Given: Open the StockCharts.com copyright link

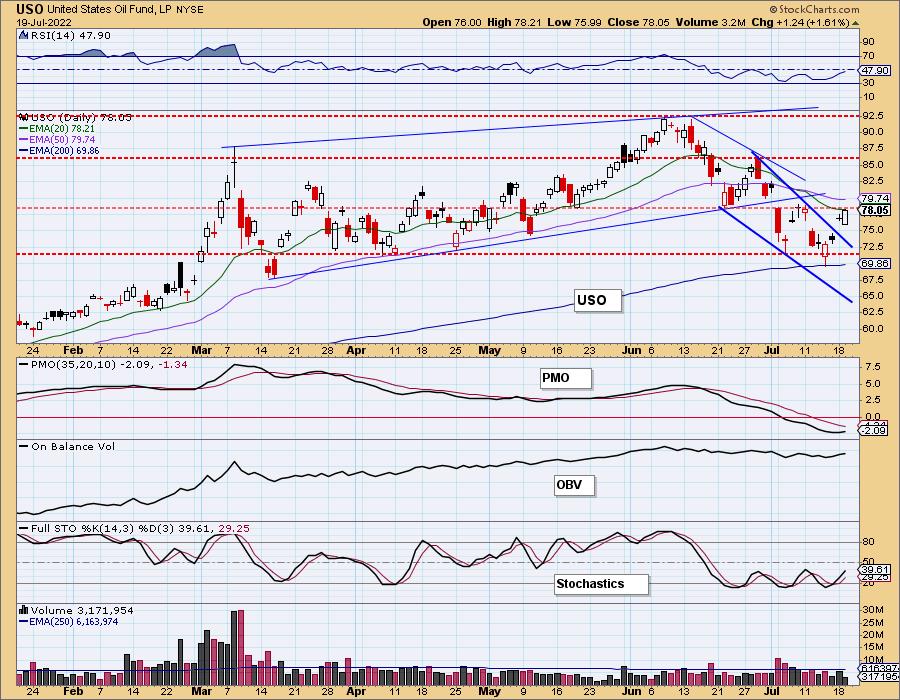Looking at the screenshot, I should [x=814, y=9].
